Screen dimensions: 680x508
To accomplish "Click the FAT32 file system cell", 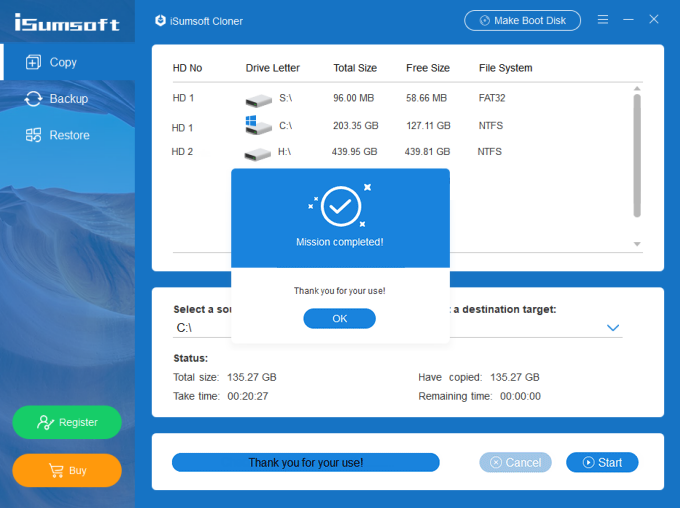I will (x=492, y=98).
